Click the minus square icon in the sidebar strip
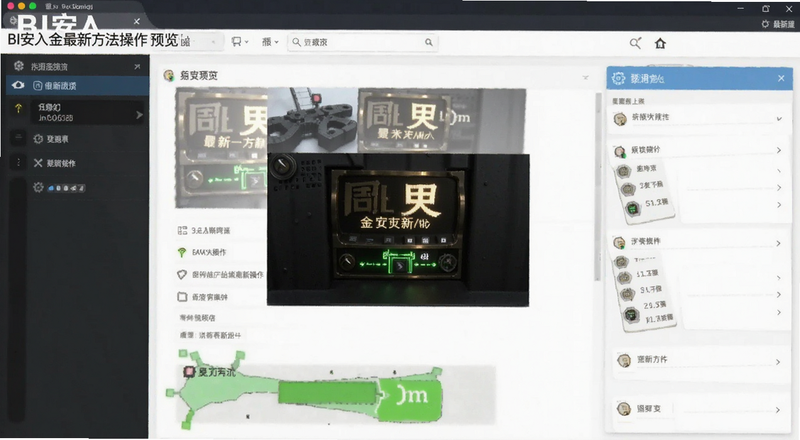This screenshot has height=440, width=800. (x=18, y=137)
